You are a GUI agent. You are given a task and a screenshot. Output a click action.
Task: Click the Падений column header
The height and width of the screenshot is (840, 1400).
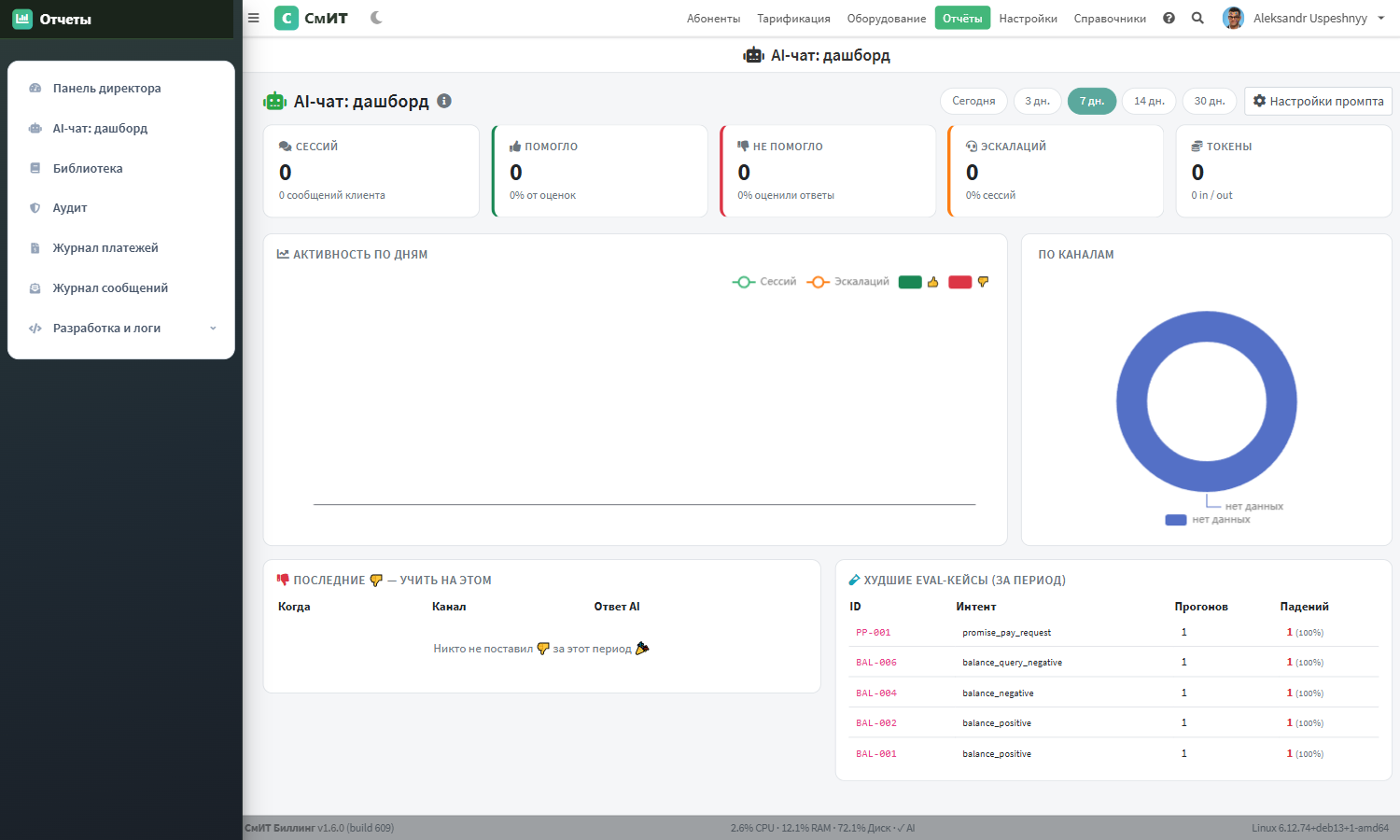tap(1304, 607)
